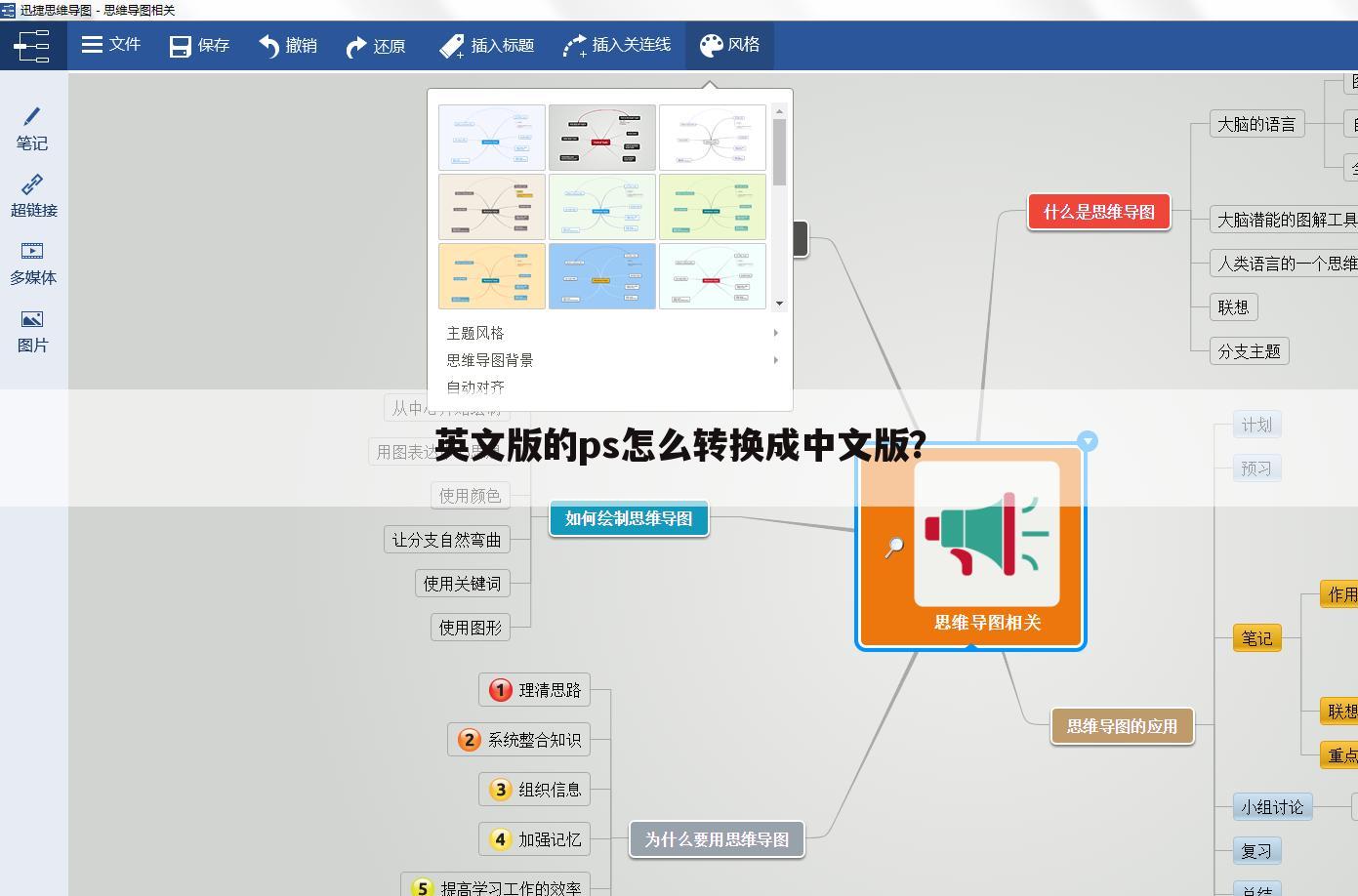Select the solid blue style thumbnail
1358x896 pixels.
(x=602, y=276)
